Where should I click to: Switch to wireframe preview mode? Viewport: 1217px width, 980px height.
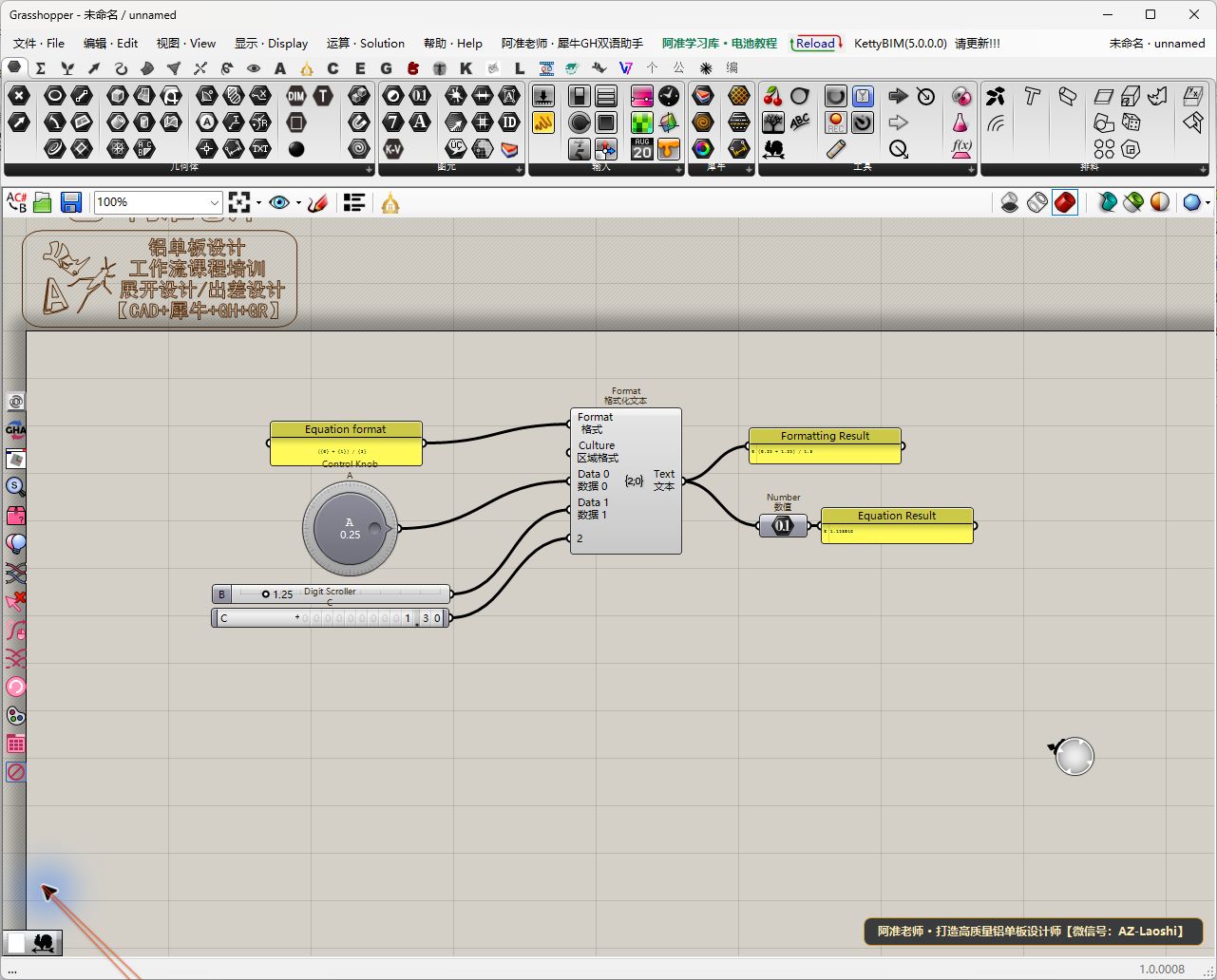point(1037,202)
